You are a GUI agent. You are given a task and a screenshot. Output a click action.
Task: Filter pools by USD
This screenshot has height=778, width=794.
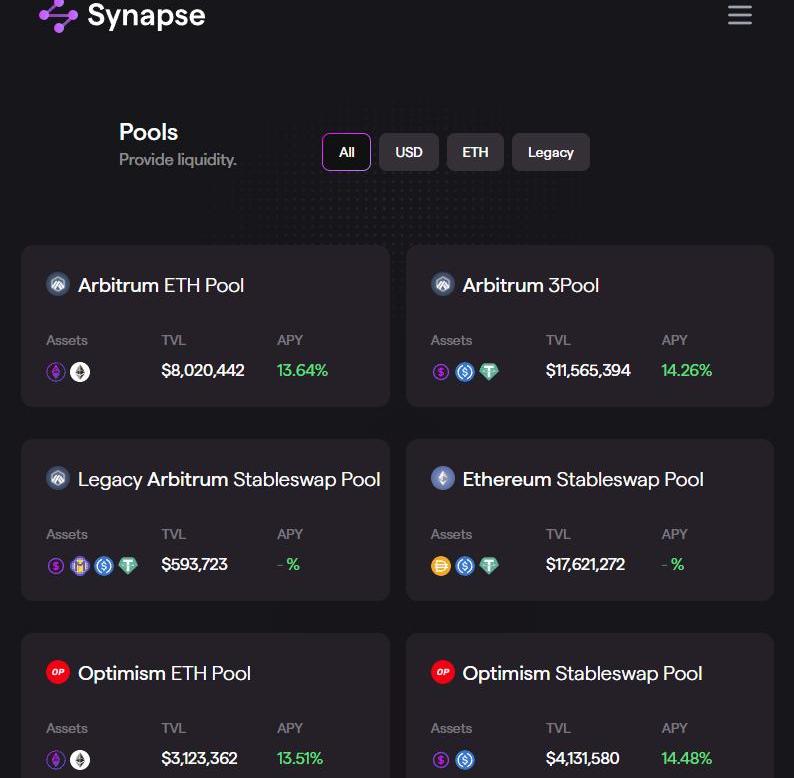coord(409,152)
